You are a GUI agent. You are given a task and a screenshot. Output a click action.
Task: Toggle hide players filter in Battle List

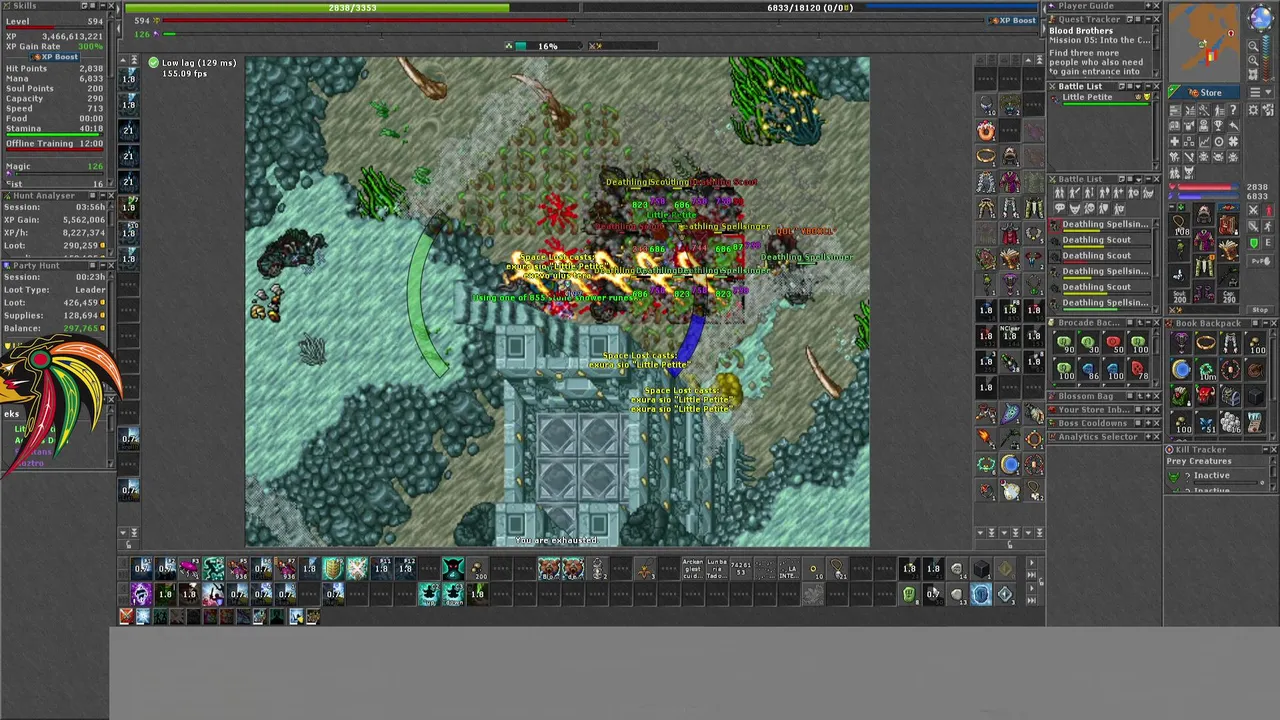pos(1062,193)
